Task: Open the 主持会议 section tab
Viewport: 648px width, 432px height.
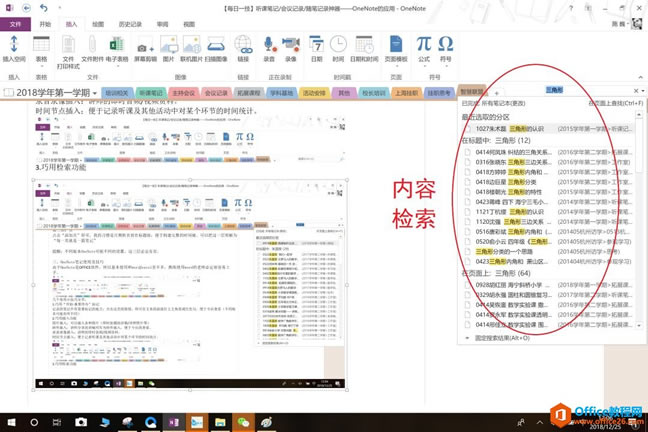Action: coord(183,93)
